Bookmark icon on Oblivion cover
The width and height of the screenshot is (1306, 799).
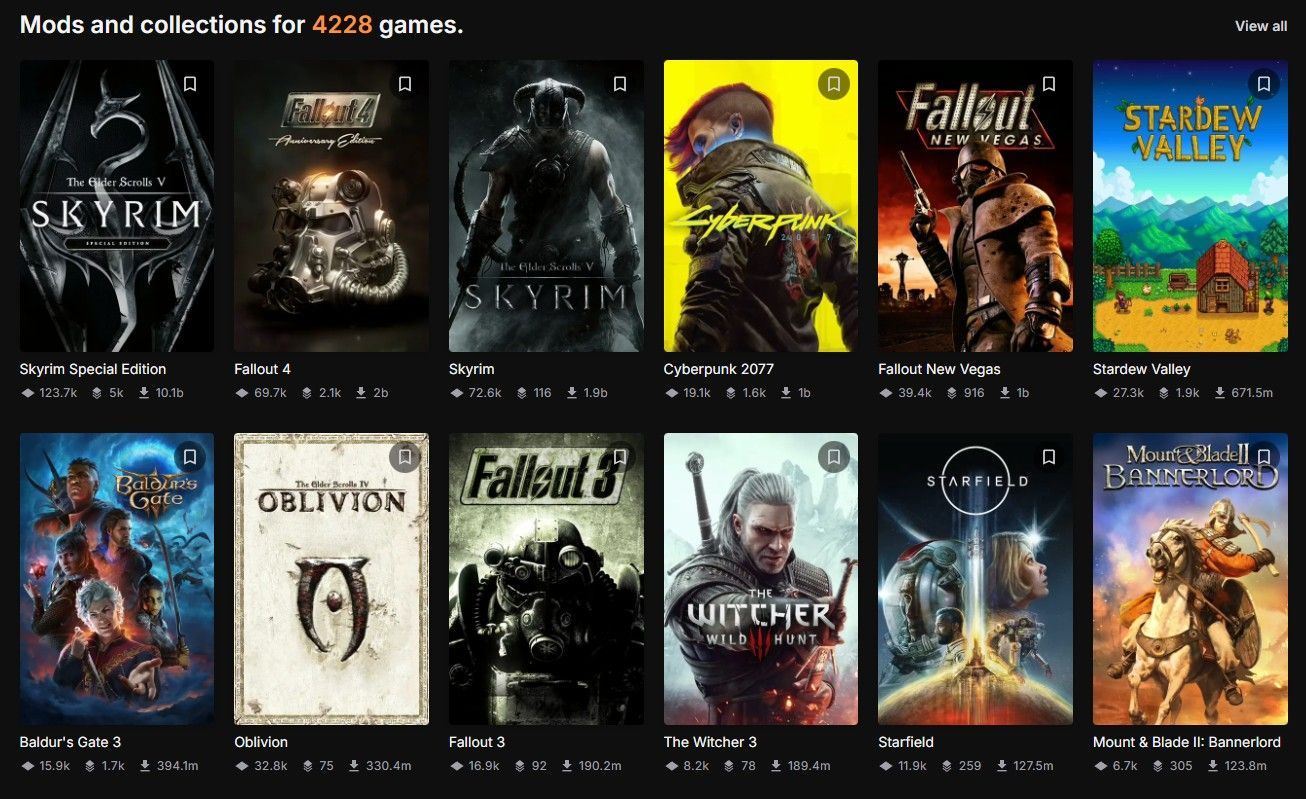click(x=405, y=457)
